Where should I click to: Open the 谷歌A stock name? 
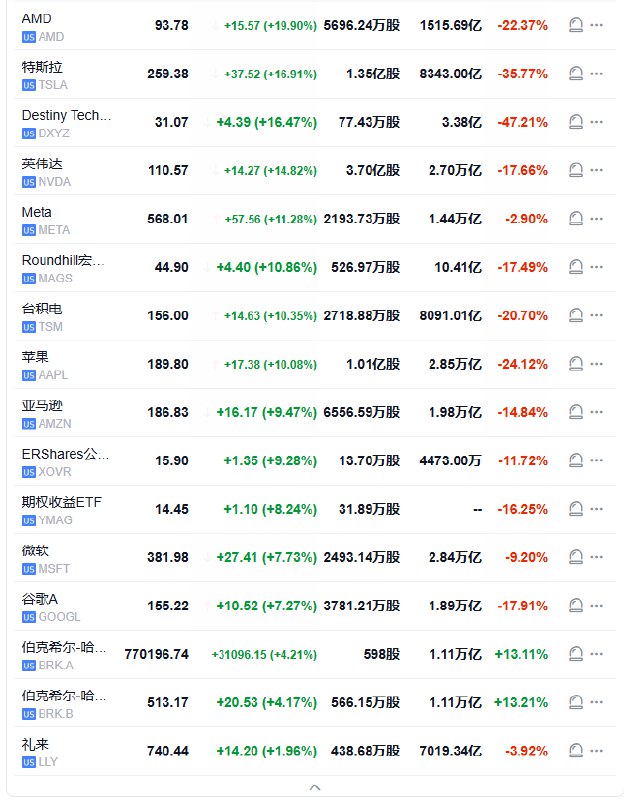point(40,599)
